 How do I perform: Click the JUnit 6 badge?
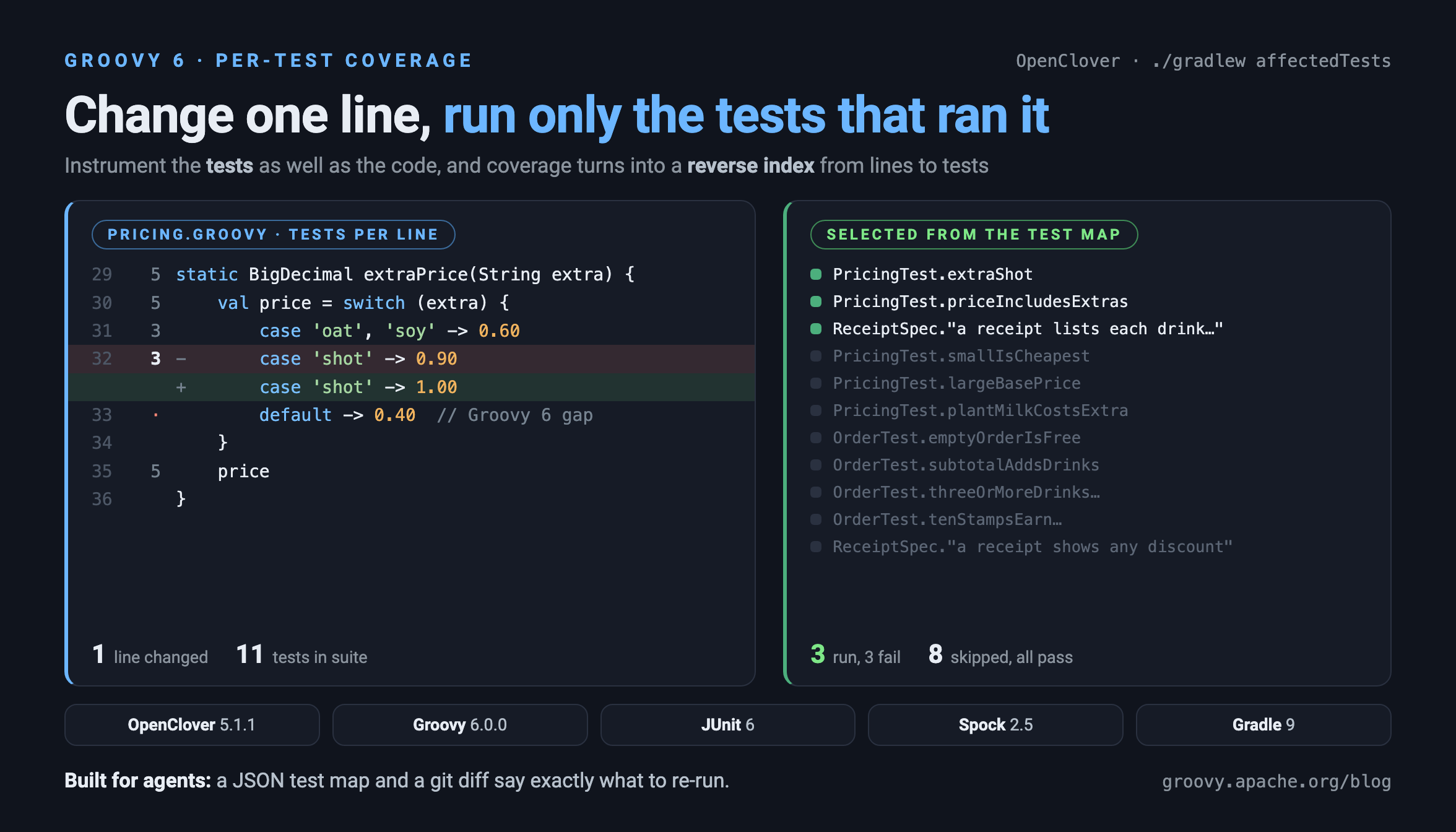pyautogui.click(x=728, y=725)
